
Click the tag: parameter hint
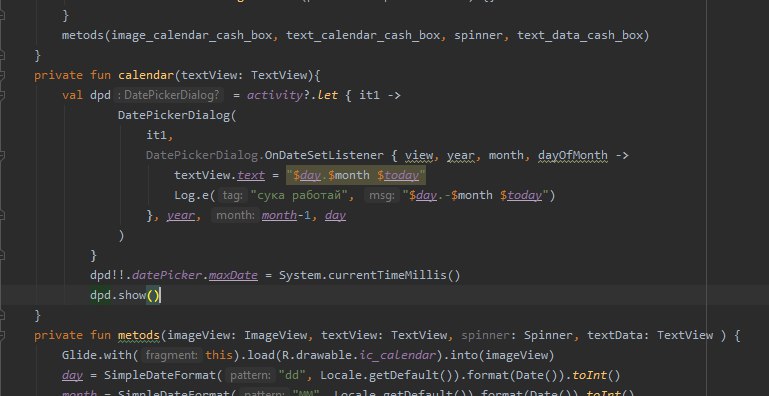tap(232, 195)
